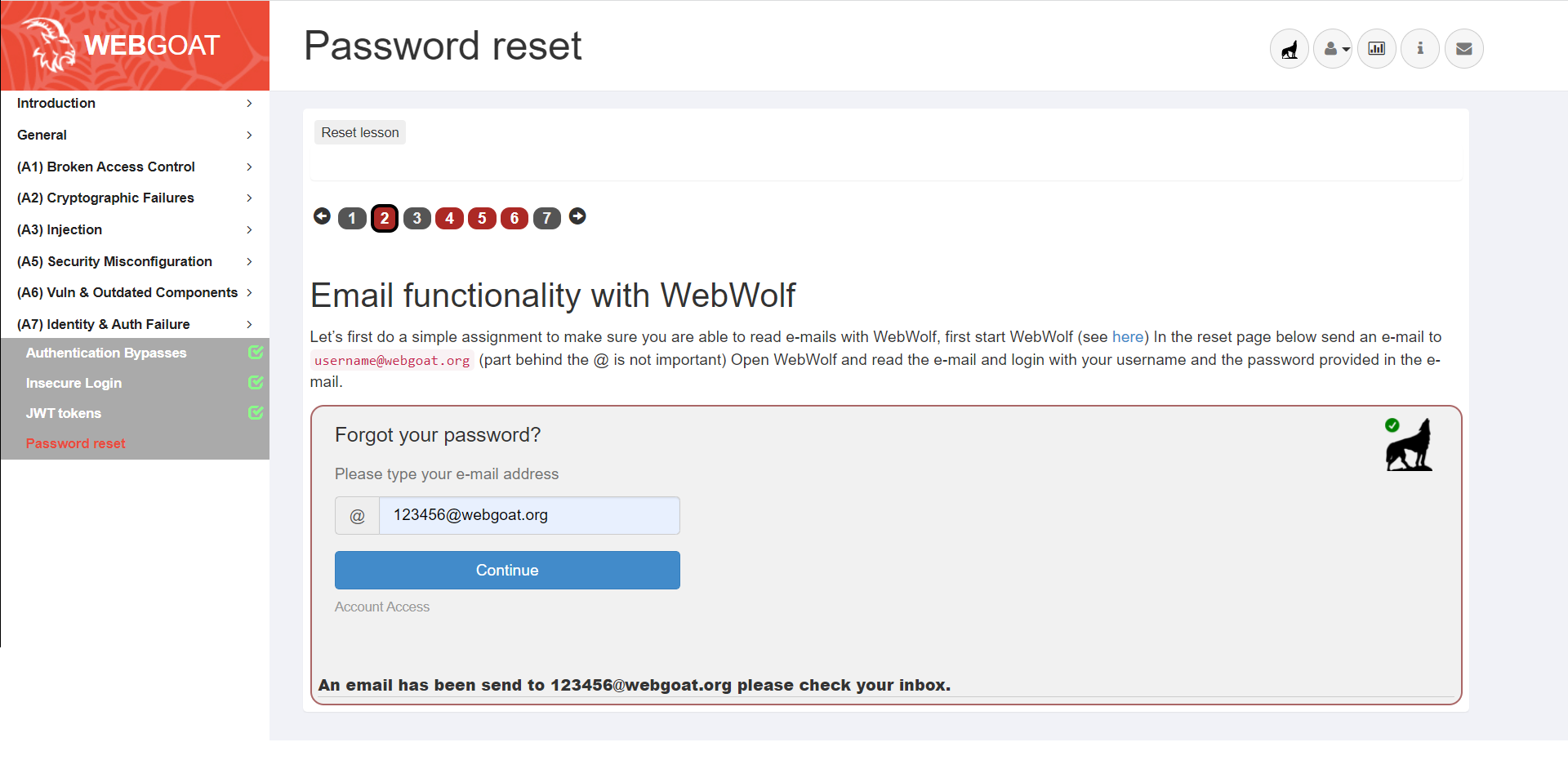Click the Authentication Bypasses completed check icon
The image size is (1568, 769).
[256, 352]
